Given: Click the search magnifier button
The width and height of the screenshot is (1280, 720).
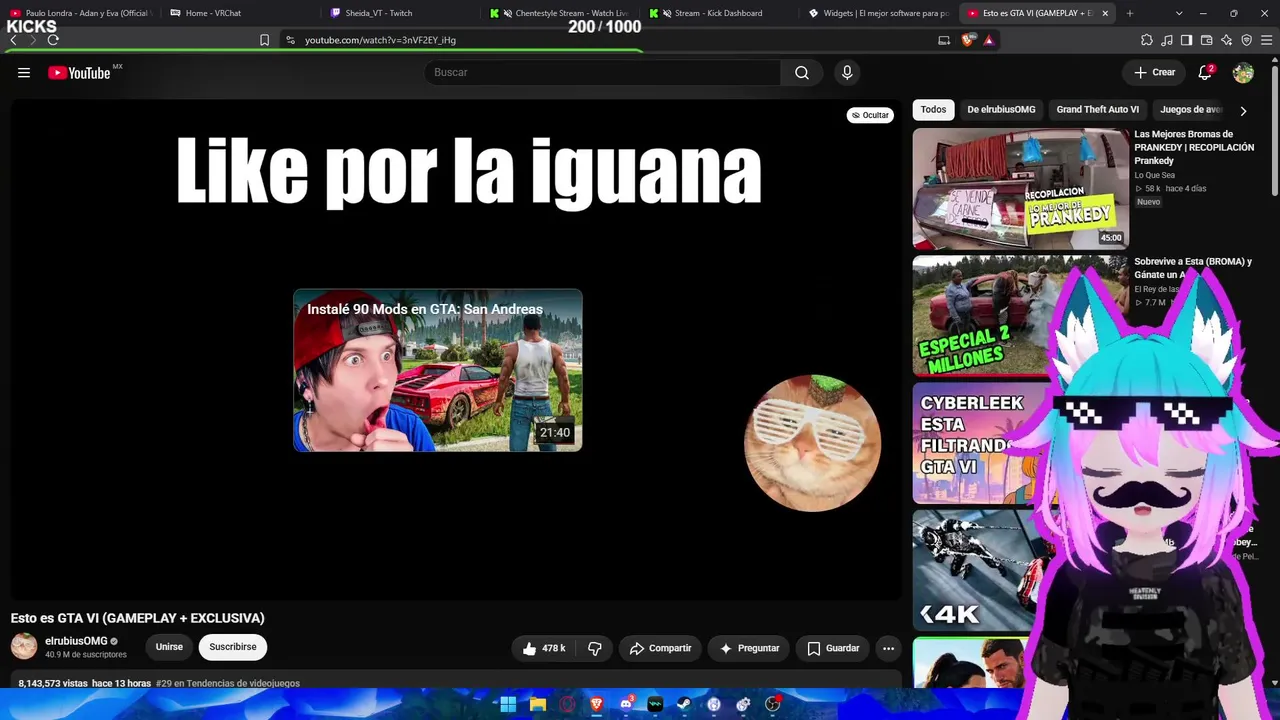Looking at the screenshot, I should (x=802, y=73).
